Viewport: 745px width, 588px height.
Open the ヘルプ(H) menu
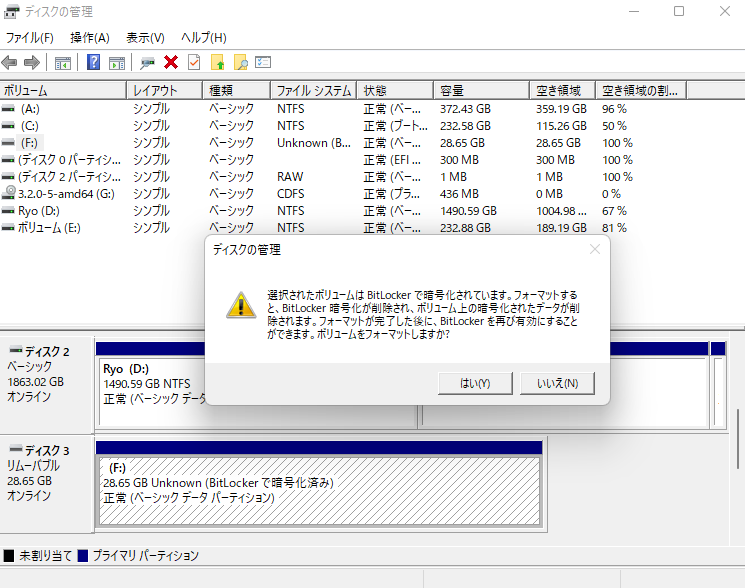pos(204,38)
